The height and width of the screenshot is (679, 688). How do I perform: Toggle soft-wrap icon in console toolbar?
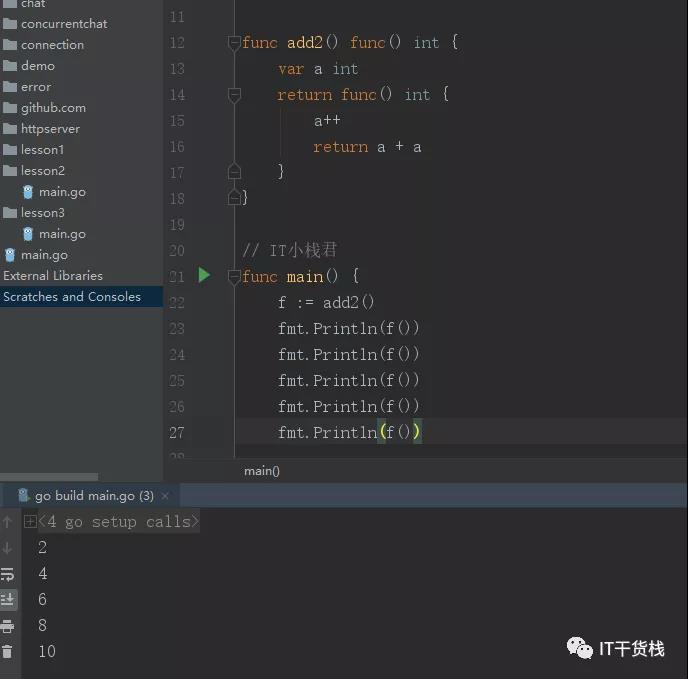[x=7, y=574]
